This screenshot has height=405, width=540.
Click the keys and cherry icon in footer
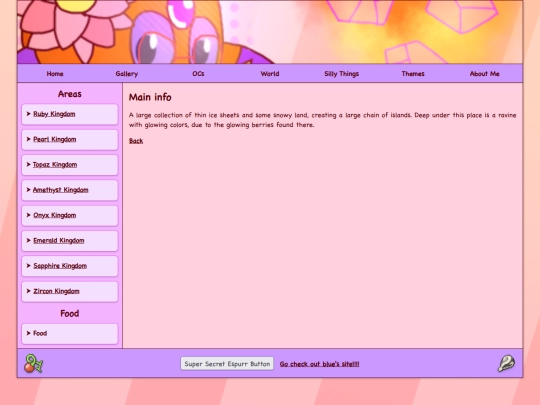point(33,363)
